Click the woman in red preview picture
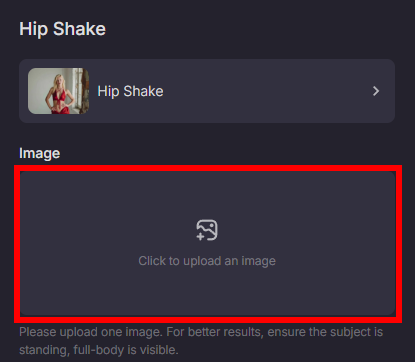This screenshot has height=362, width=415. click(58, 91)
